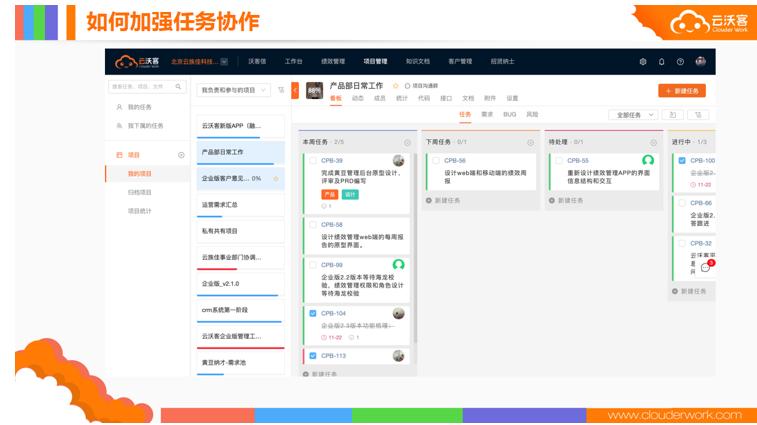Open the 我负责和参与的项目 dropdown
757x425 pixels.
pyautogui.click(x=233, y=90)
